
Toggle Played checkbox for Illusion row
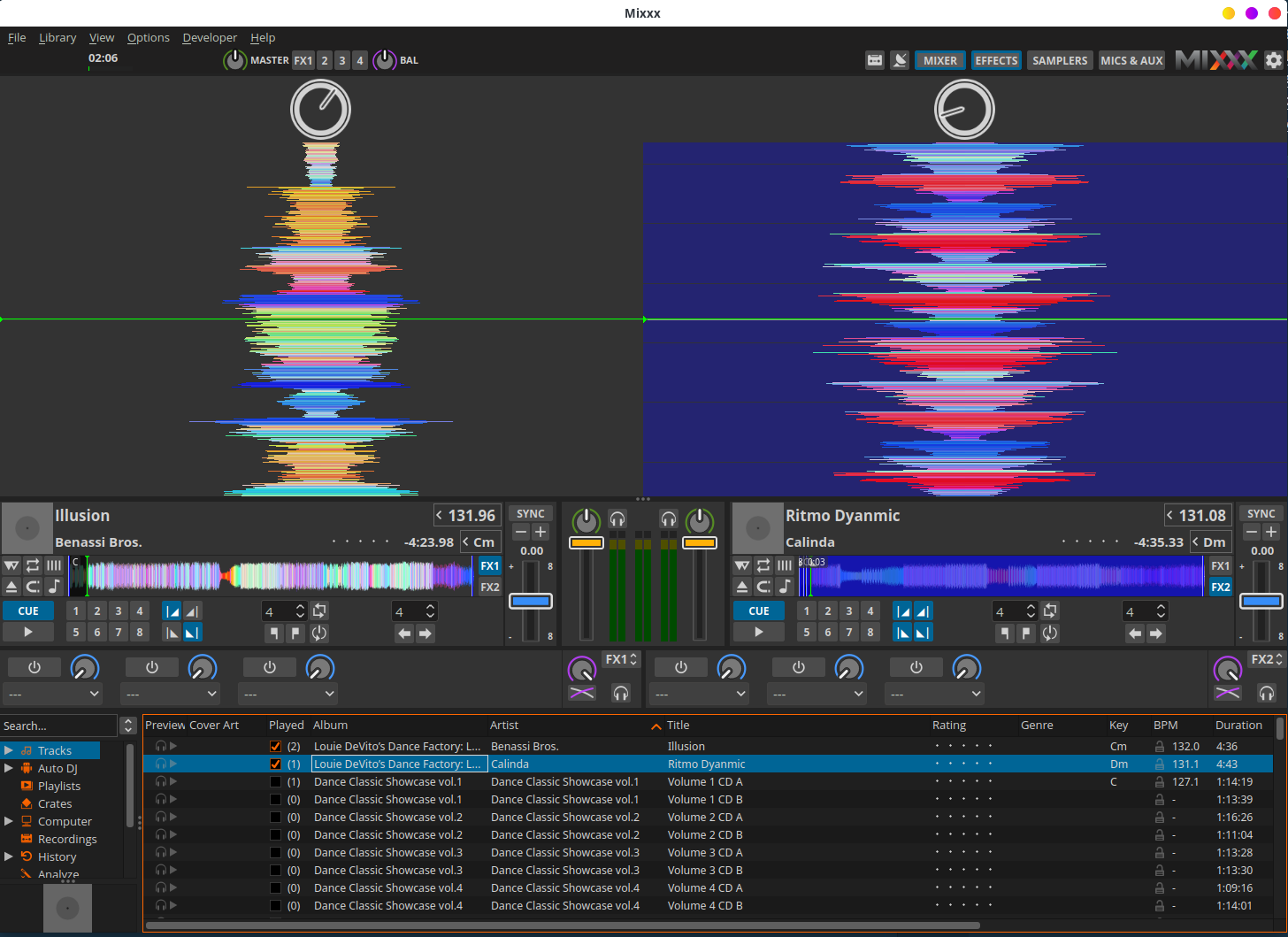coord(275,746)
